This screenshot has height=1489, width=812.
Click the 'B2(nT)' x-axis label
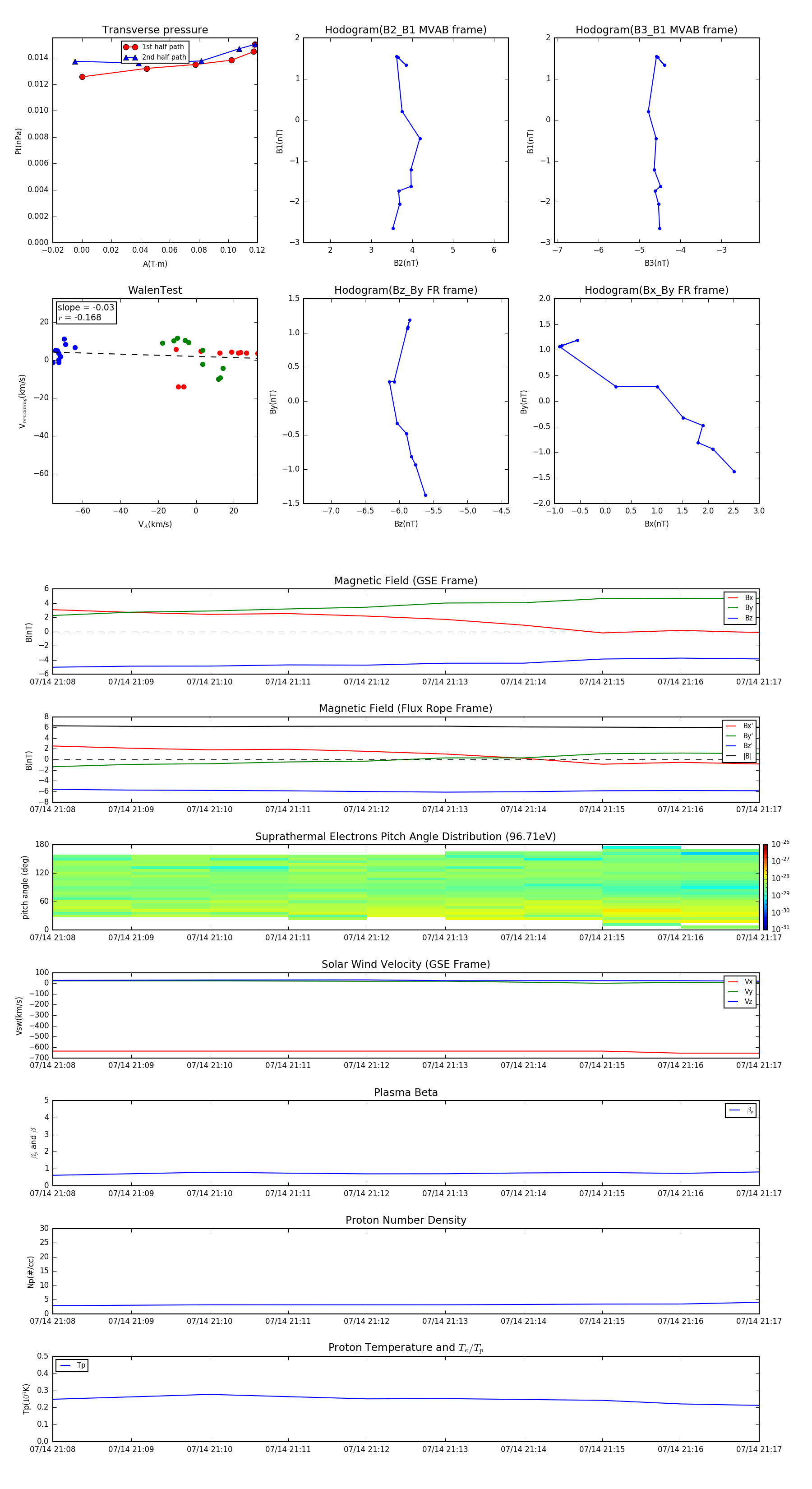(406, 263)
